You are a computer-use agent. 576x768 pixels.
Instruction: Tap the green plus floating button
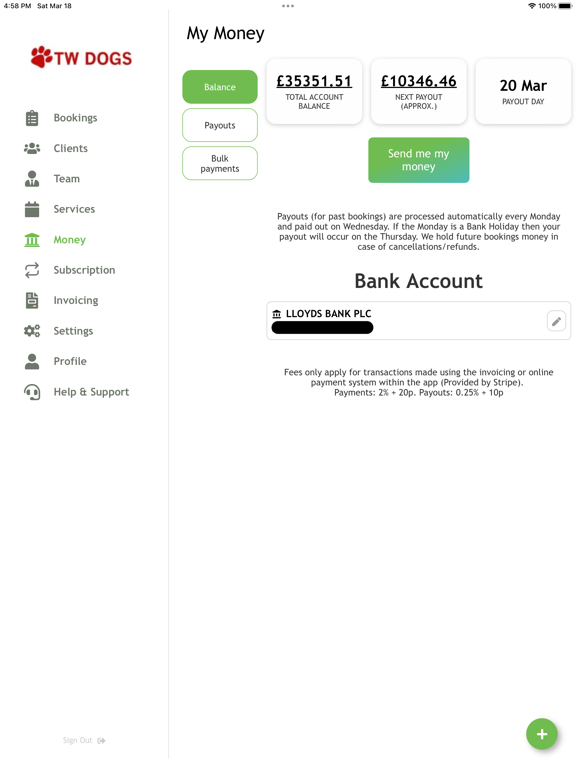(541, 734)
